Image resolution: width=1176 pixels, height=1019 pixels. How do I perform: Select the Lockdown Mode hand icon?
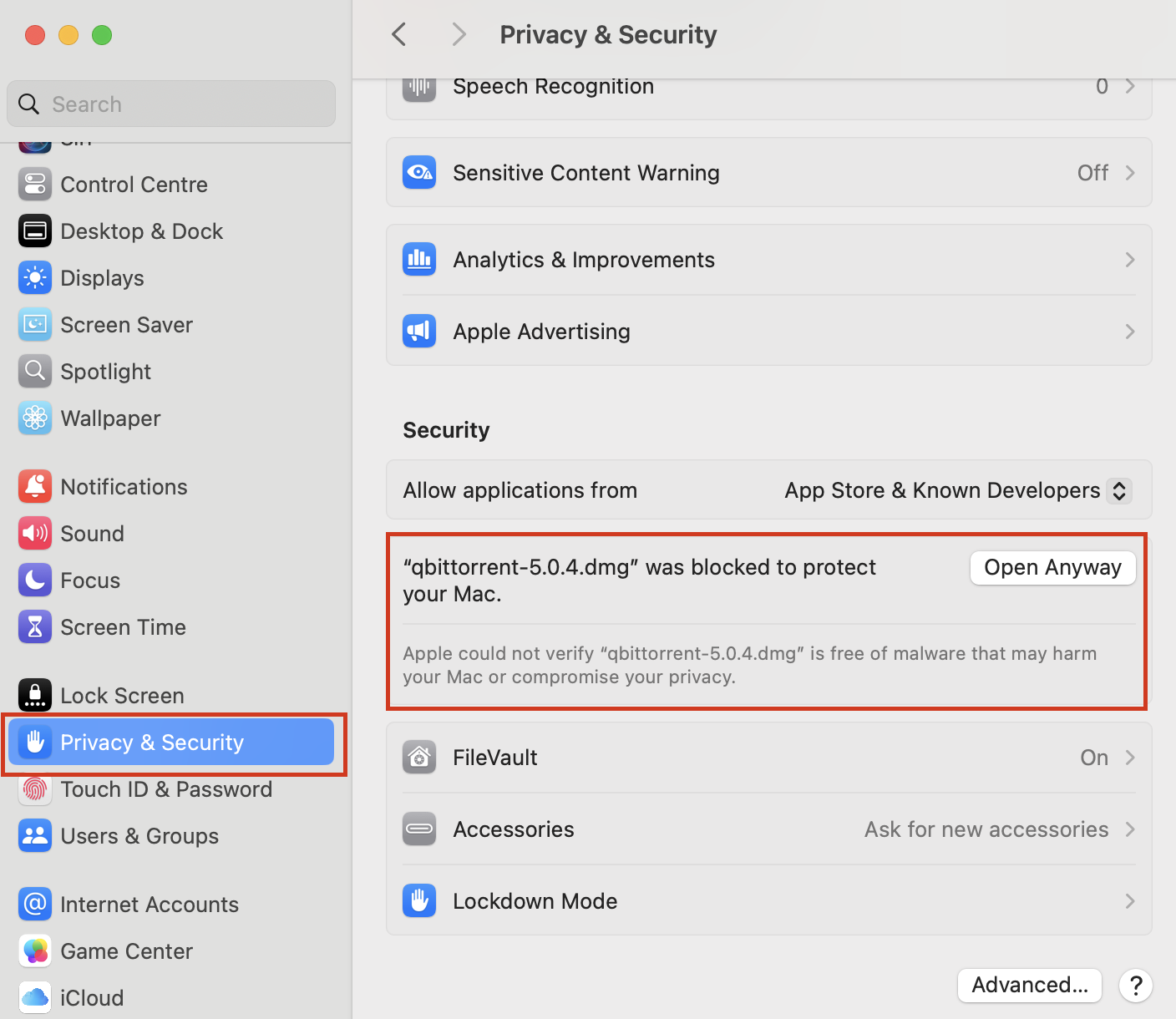coord(419,900)
